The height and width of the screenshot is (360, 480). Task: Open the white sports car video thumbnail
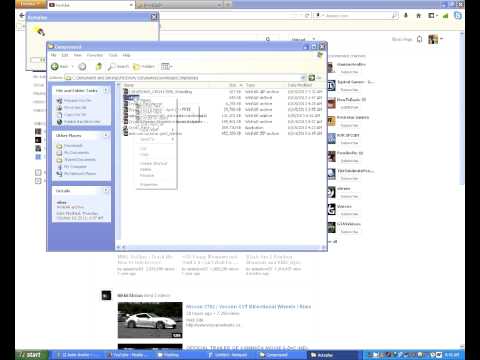(150, 320)
